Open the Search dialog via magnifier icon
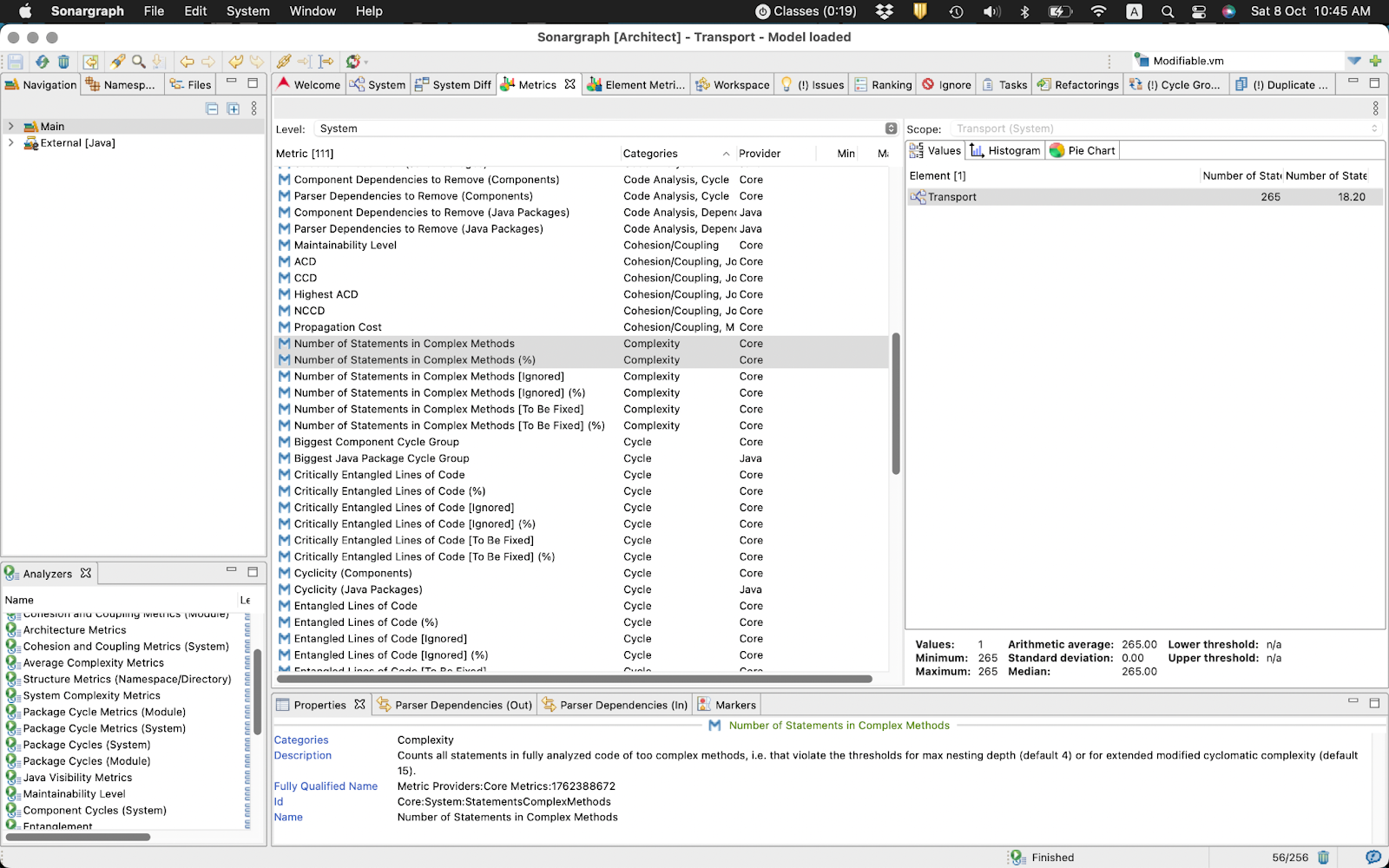Viewport: 1389px width, 868px height. pos(138,61)
